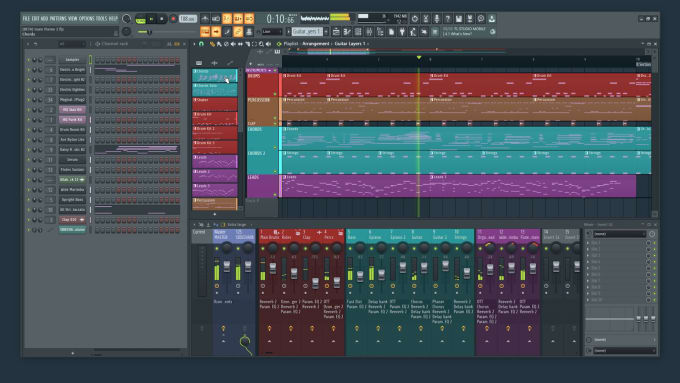The height and width of the screenshot is (383, 680).
Task: Open the OPTIONS menu
Action: pyautogui.click(x=87, y=19)
